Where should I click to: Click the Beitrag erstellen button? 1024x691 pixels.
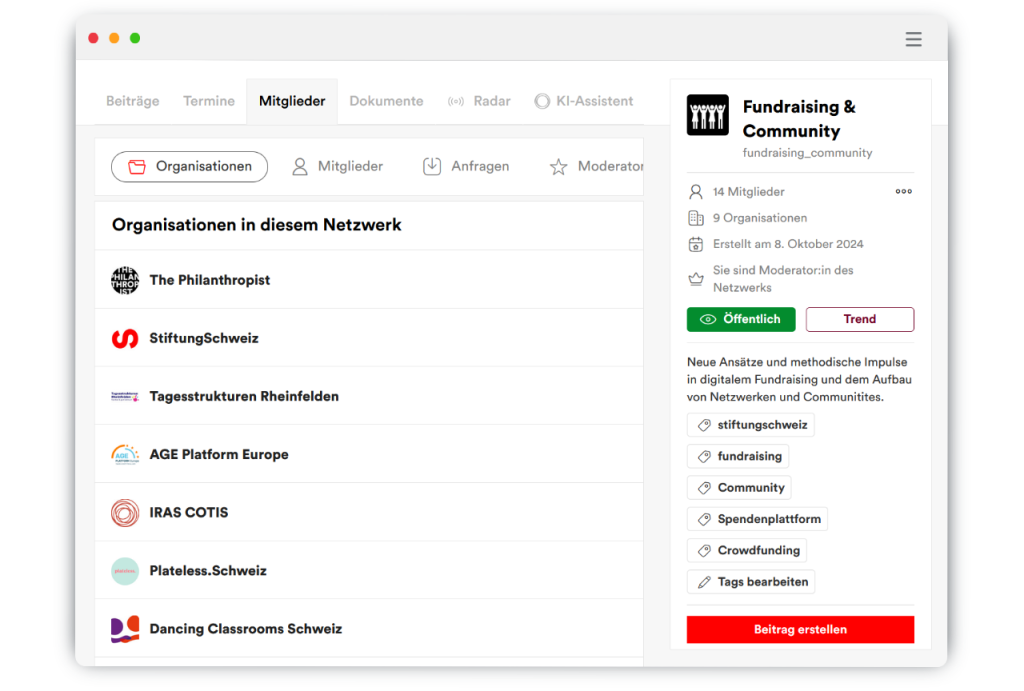click(800, 629)
